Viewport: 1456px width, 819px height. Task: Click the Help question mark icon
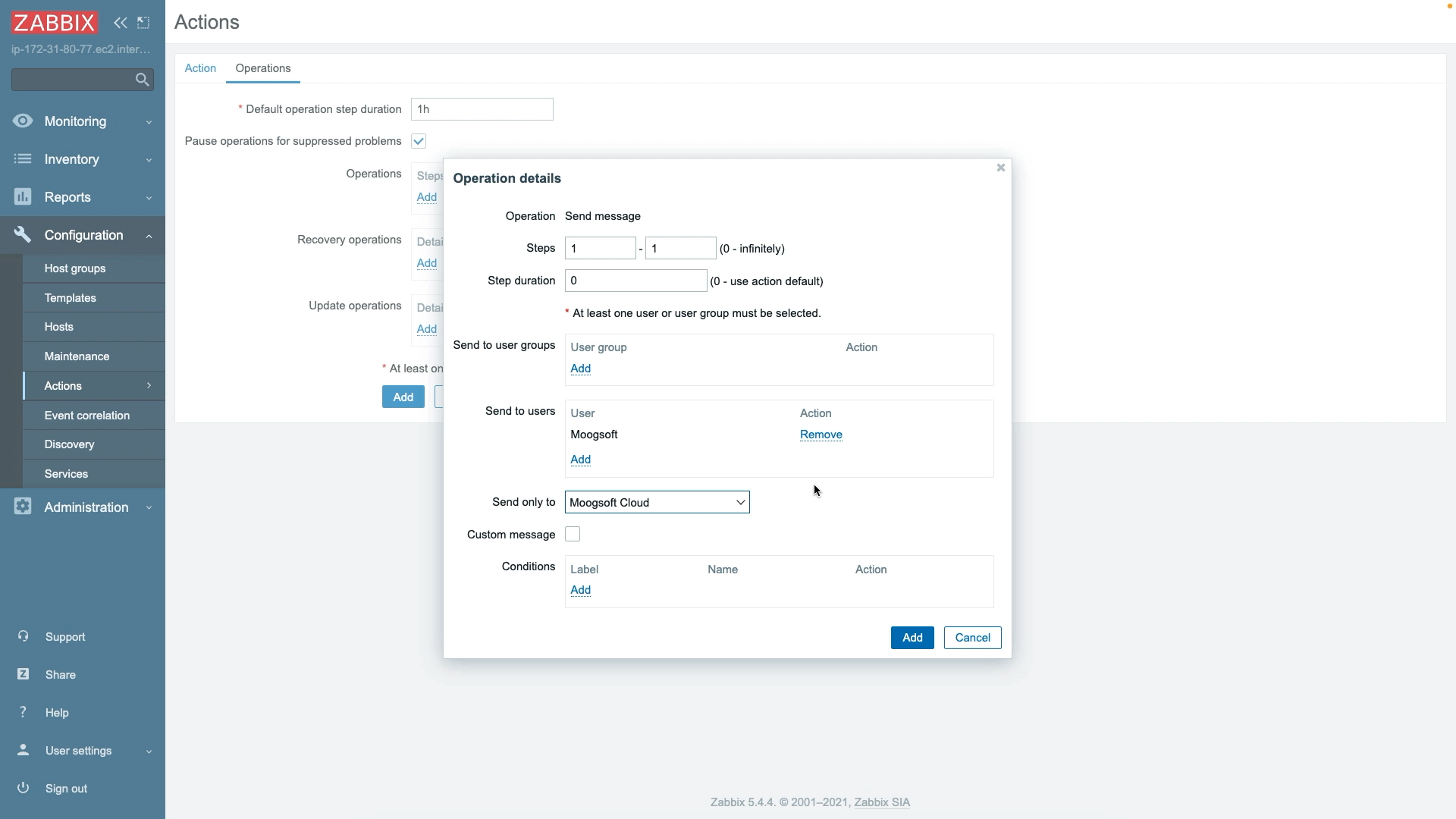click(24, 712)
